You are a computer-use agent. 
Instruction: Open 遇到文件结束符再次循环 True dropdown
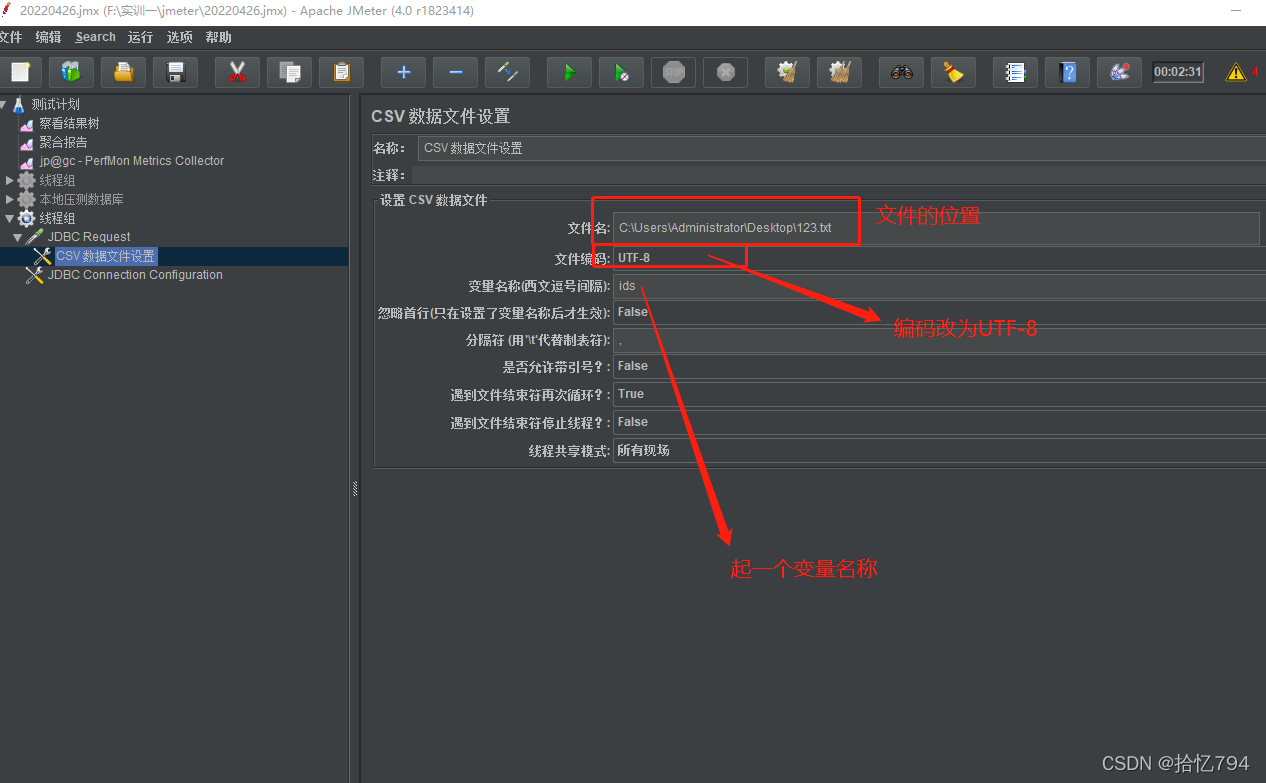point(939,394)
